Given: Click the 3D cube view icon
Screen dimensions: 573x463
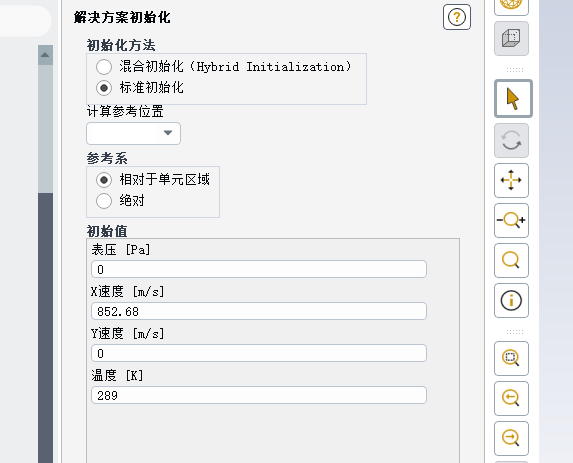Looking at the screenshot, I should click(x=511, y=38).
